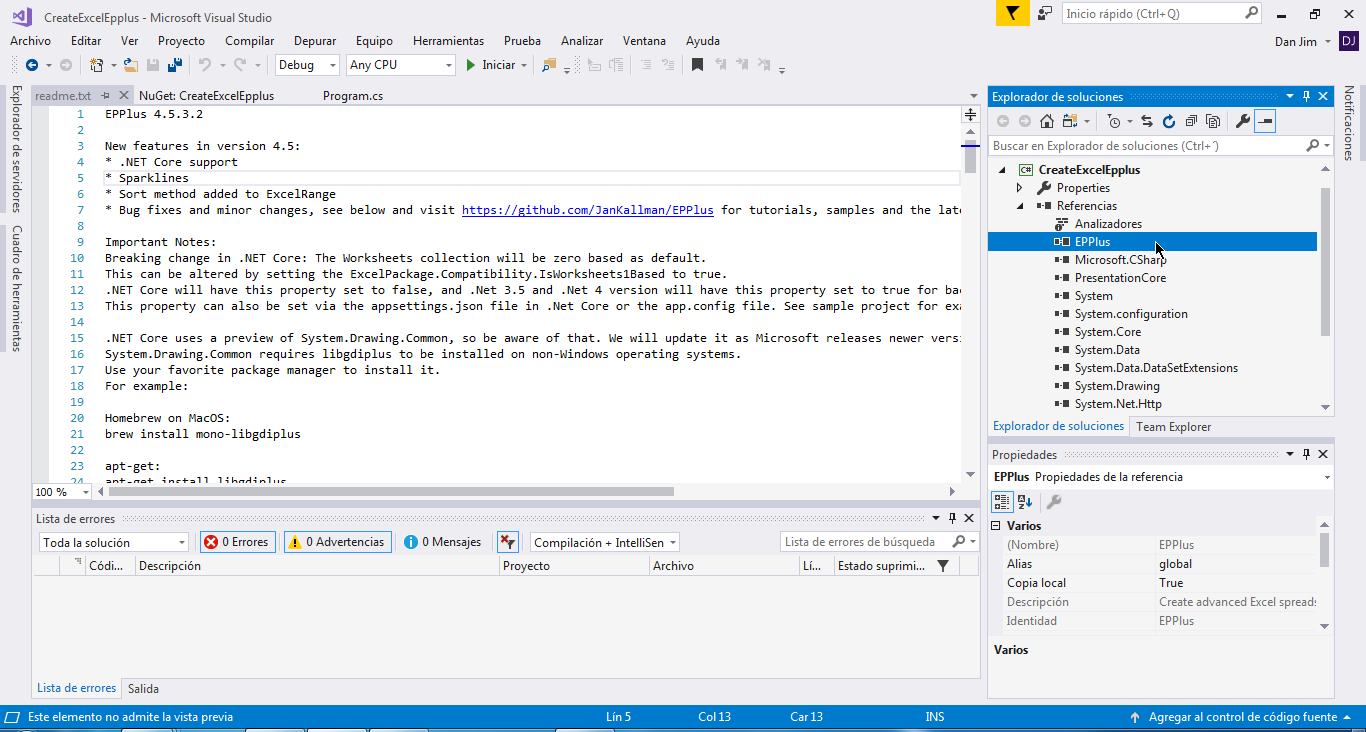
Task: Click the bookmark icon in the toolbar
Action: 697,65
